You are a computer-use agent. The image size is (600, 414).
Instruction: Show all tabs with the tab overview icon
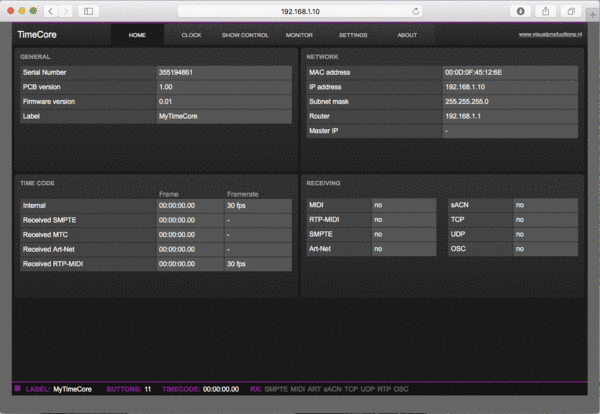571,11
